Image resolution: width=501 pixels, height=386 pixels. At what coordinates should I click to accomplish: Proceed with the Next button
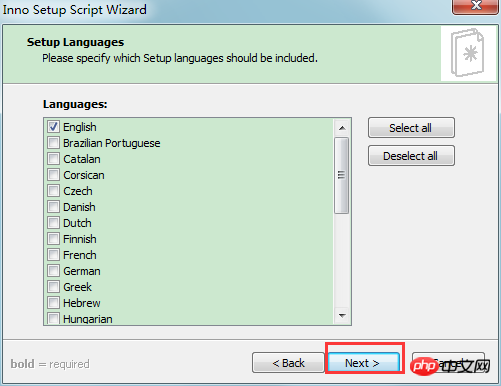(363, 363)
